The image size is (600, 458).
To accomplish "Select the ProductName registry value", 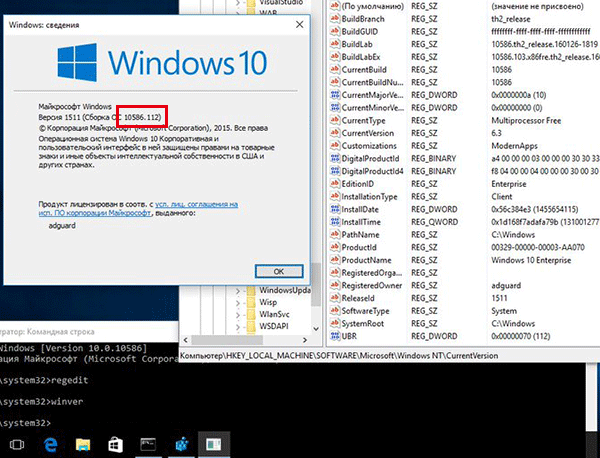I will [366, 260].
